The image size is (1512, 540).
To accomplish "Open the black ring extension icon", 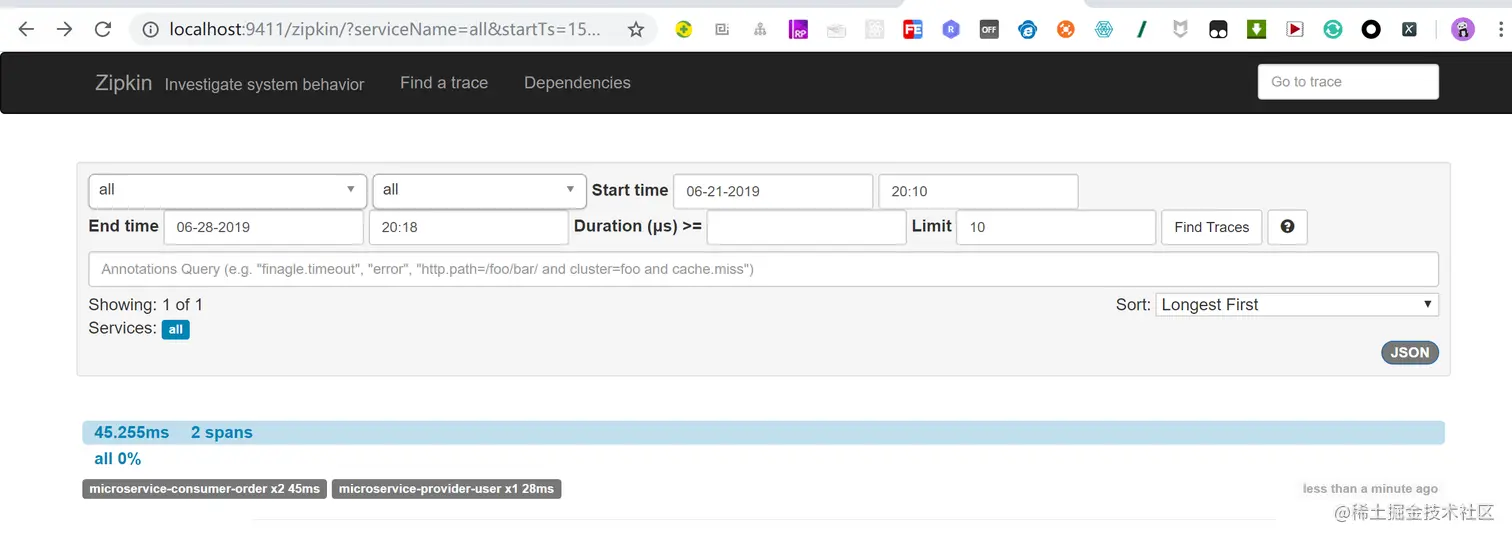I will pos(1371,30).
